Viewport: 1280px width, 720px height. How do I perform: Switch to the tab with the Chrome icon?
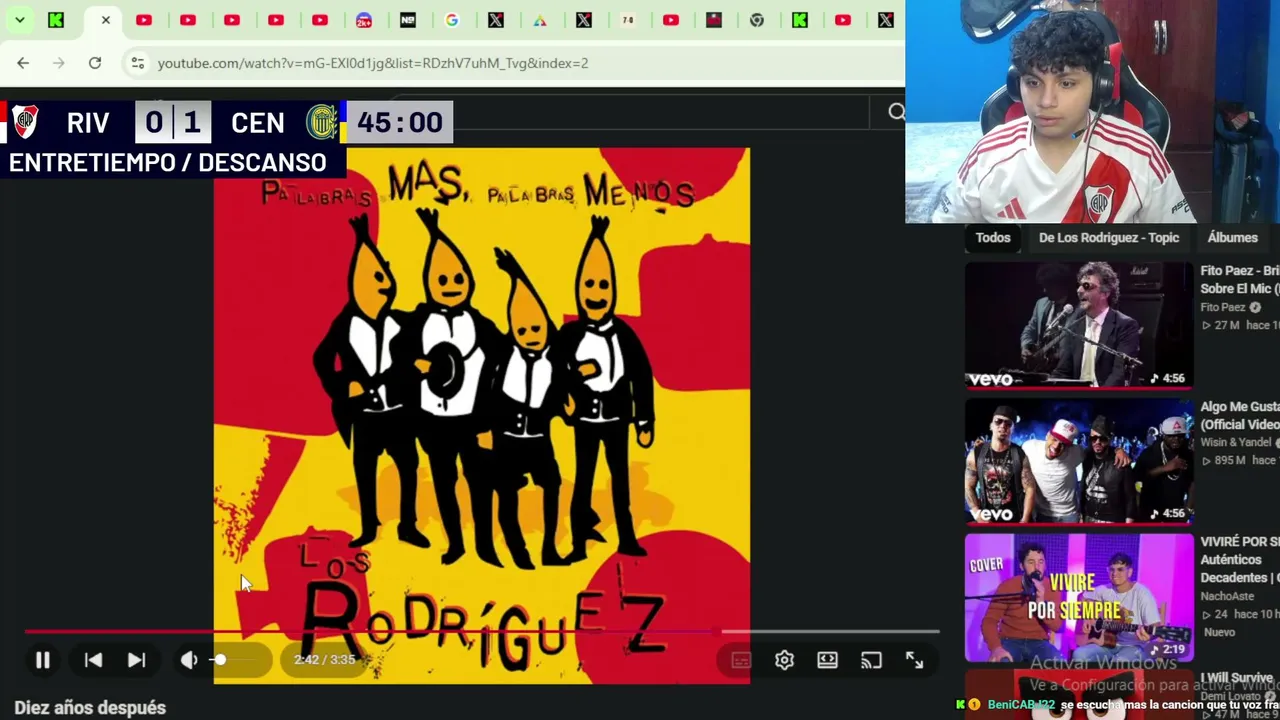tap(757, 20)
